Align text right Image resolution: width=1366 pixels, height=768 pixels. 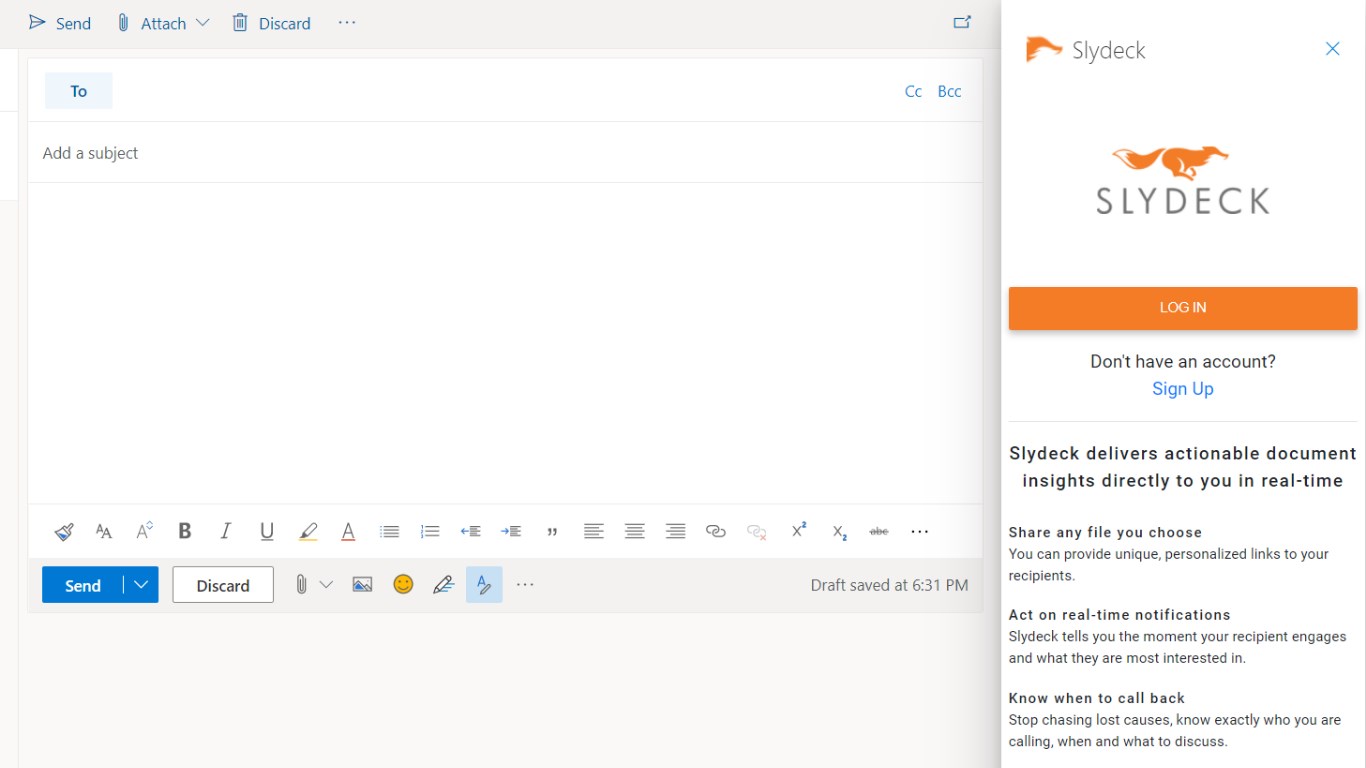click(x=675, y=532)
